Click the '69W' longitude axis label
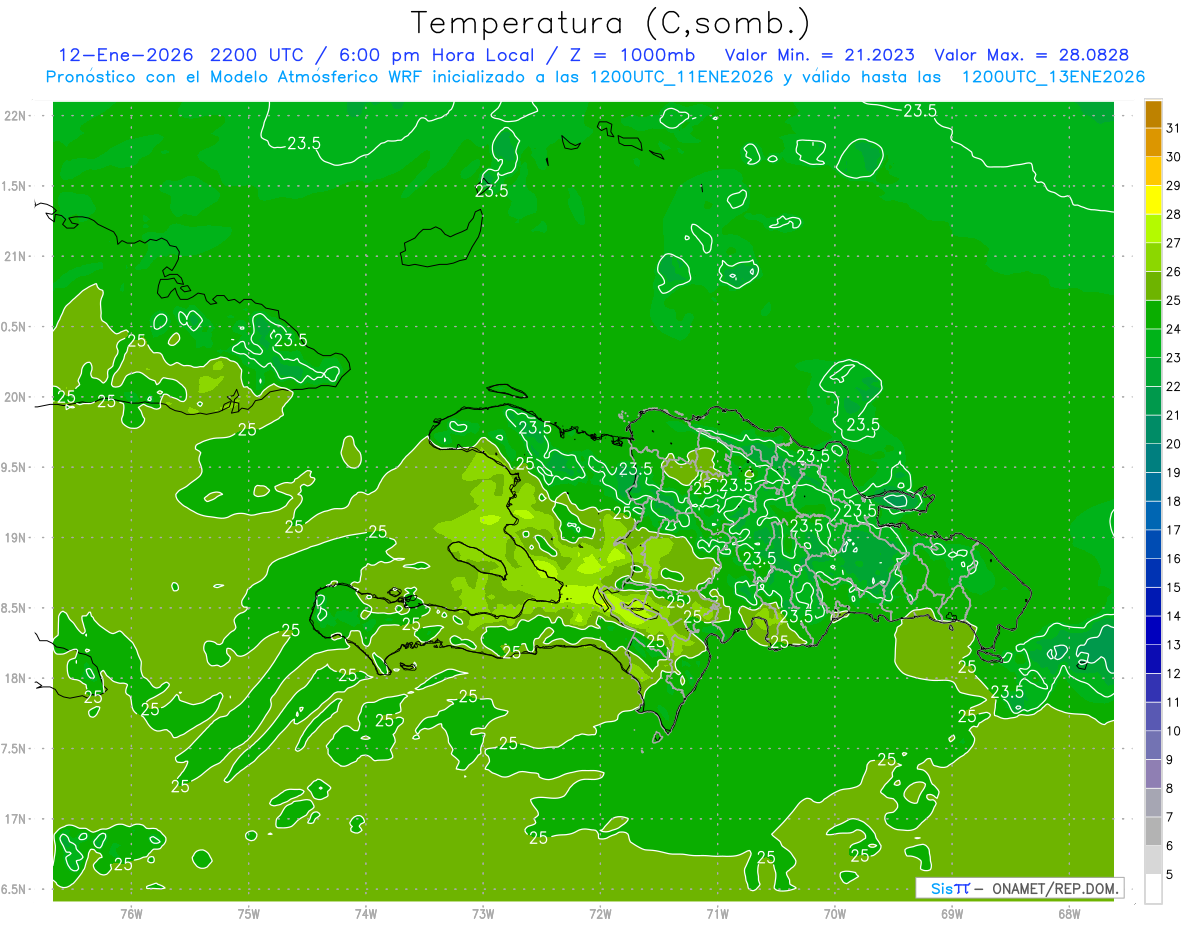 coord(952,914)
